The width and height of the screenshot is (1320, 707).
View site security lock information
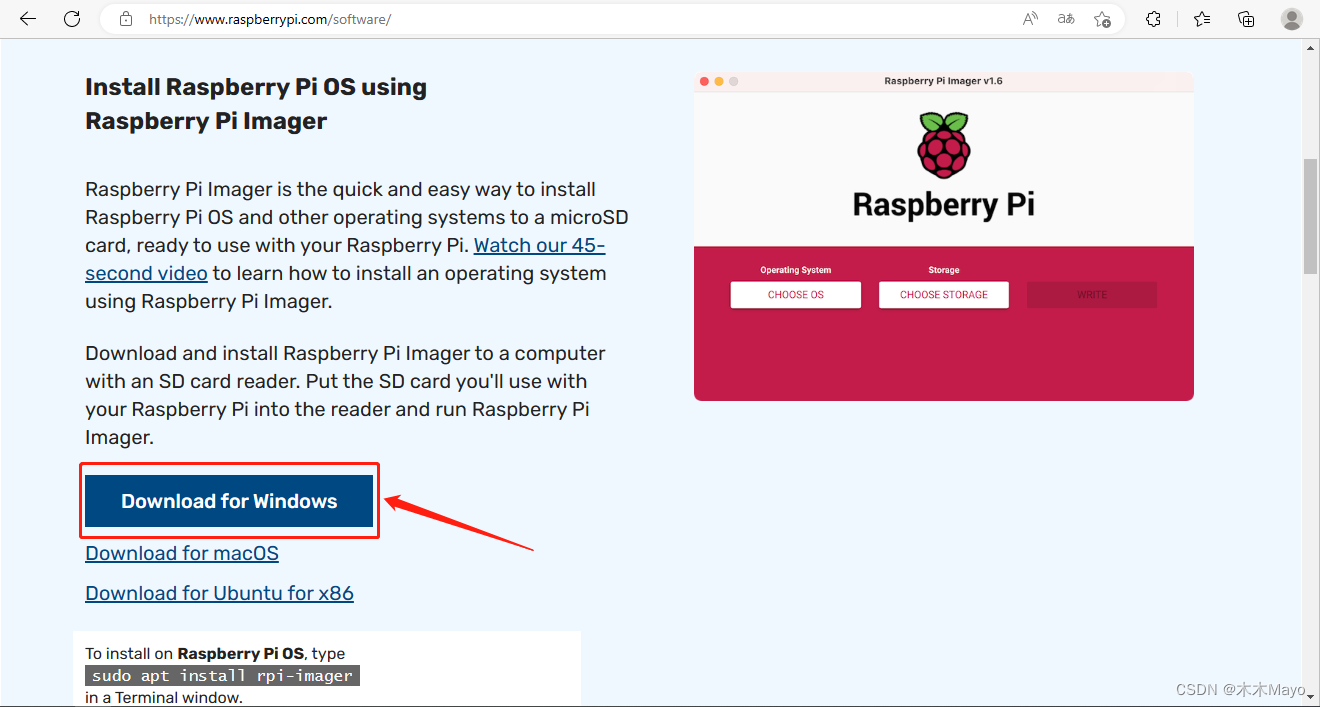[x=126, y=19]
